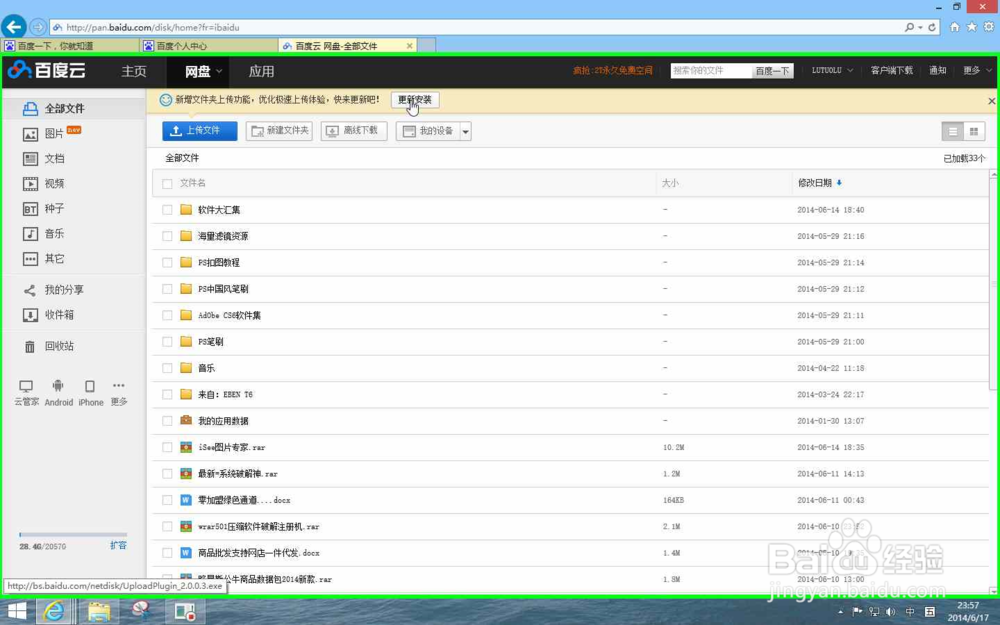Image resolution: width=1000 pixels, height=625 pixels.
Task: Click 通知 in top bar
Action: [938, 70]
